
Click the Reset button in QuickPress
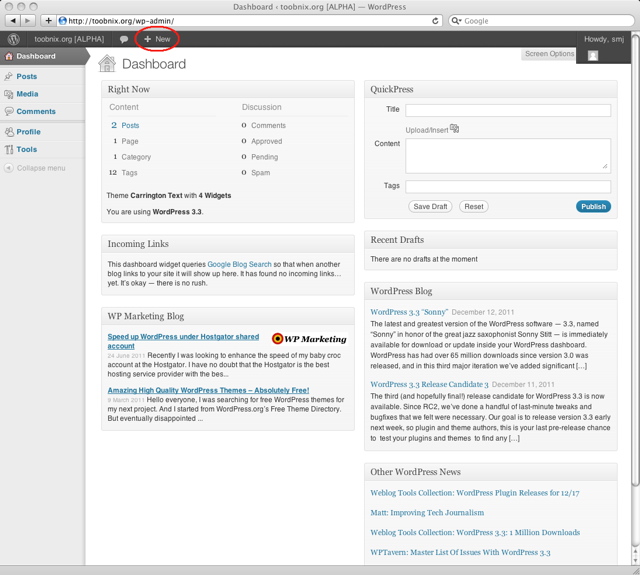point(473,206)
